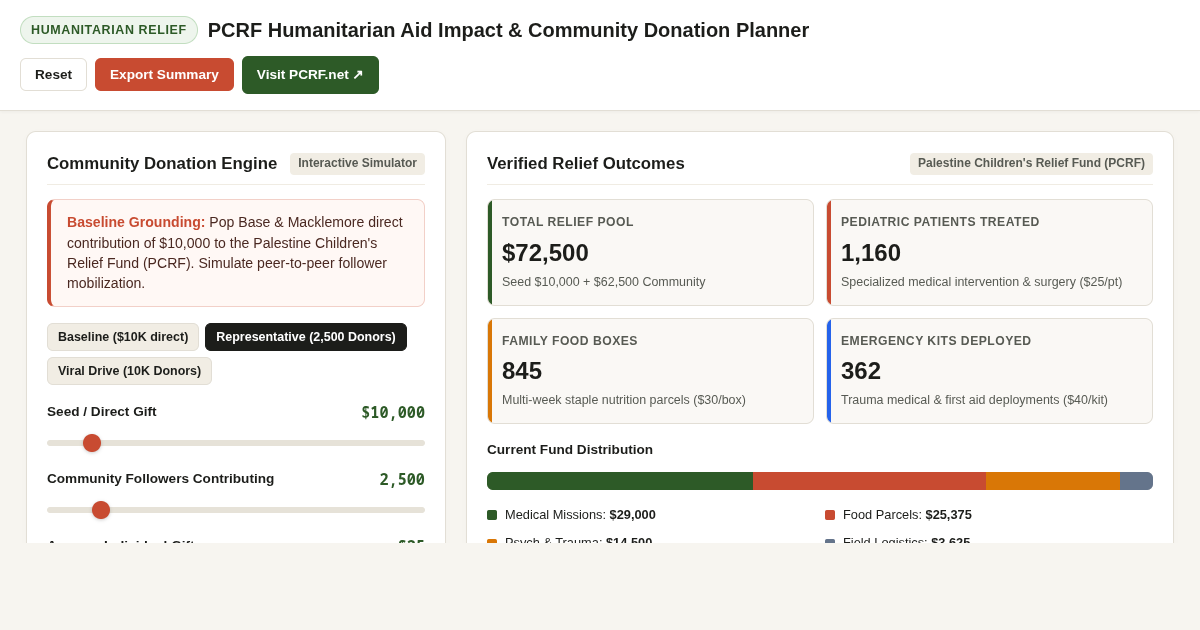Click green Medical Missions bar segment
1200x630 pixels.
click(x=620, y=481)
